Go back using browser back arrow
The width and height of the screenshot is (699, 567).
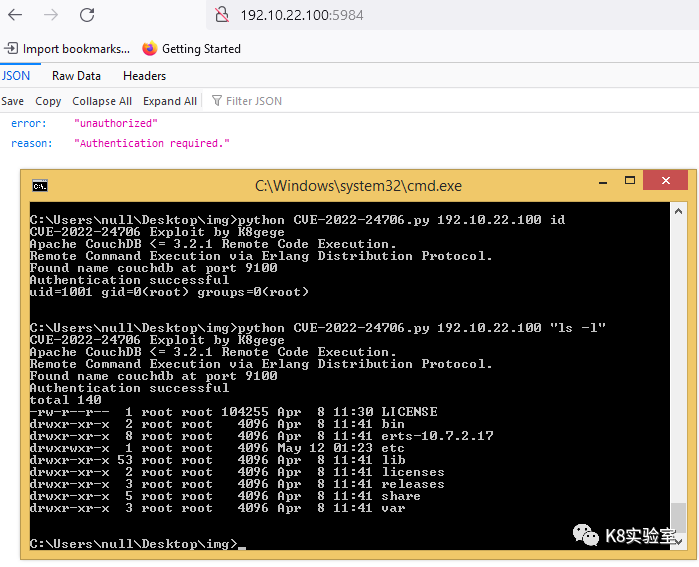[x=15, y=15]
